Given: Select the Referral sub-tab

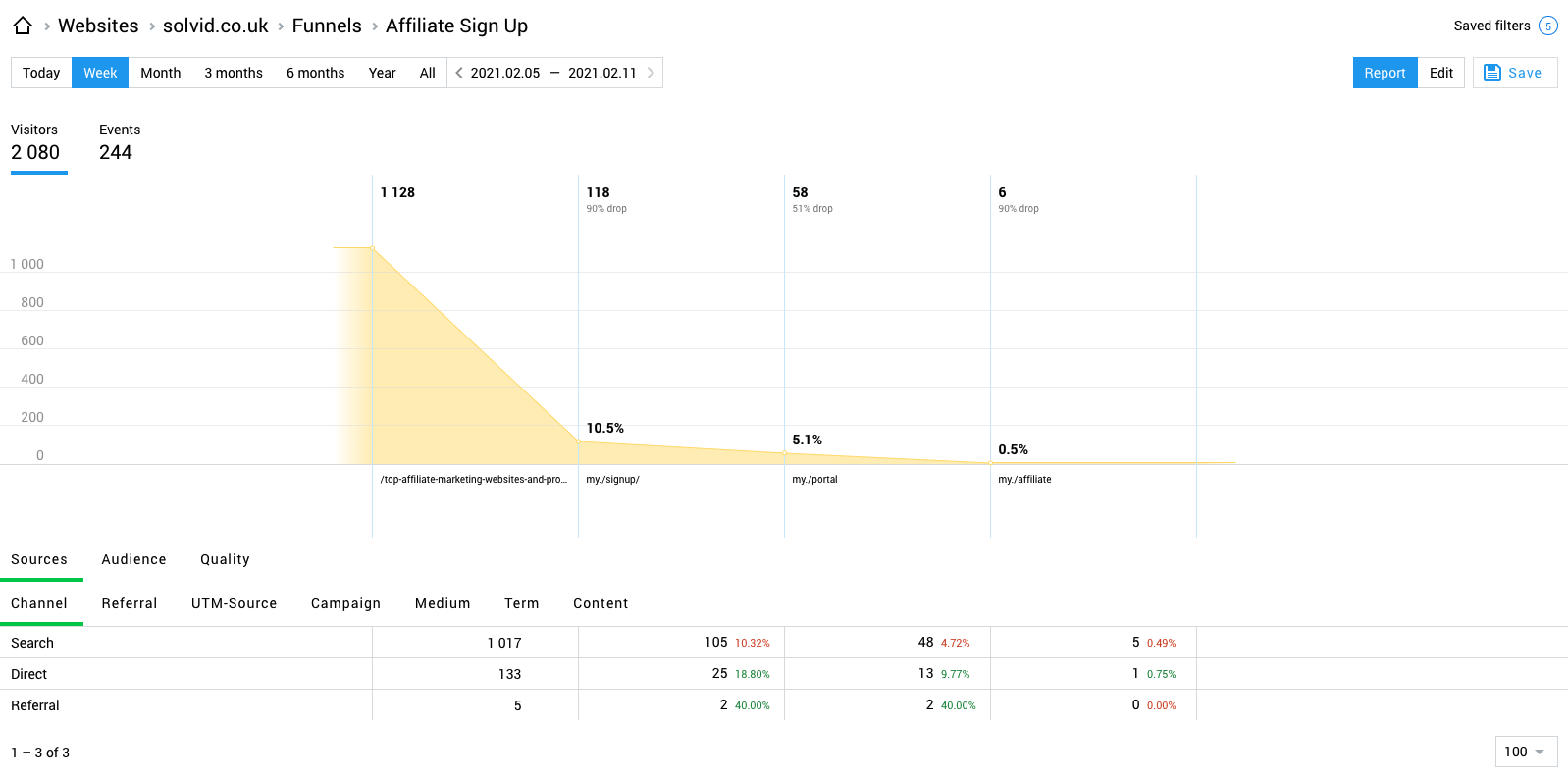Looking at the screenshot, I should (130, 603).
